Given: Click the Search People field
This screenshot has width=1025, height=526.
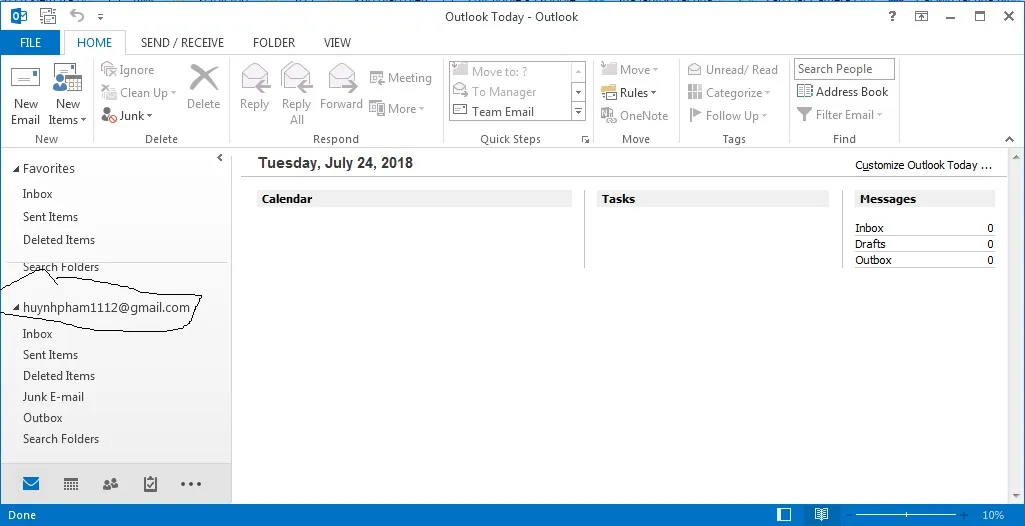Looking at the screenshot, I should click(844, 69).
